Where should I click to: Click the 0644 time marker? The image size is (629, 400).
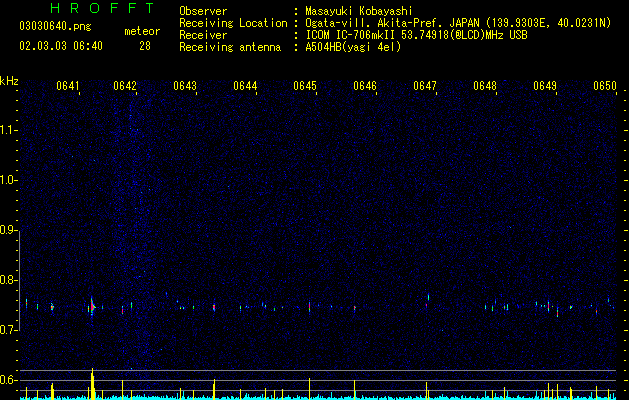[245, 86]
